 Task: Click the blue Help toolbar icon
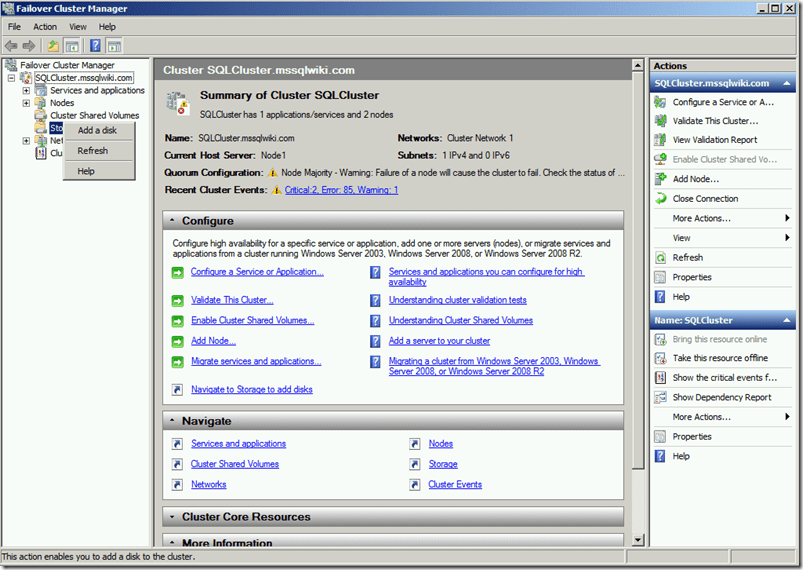click(x=95, y=45)
